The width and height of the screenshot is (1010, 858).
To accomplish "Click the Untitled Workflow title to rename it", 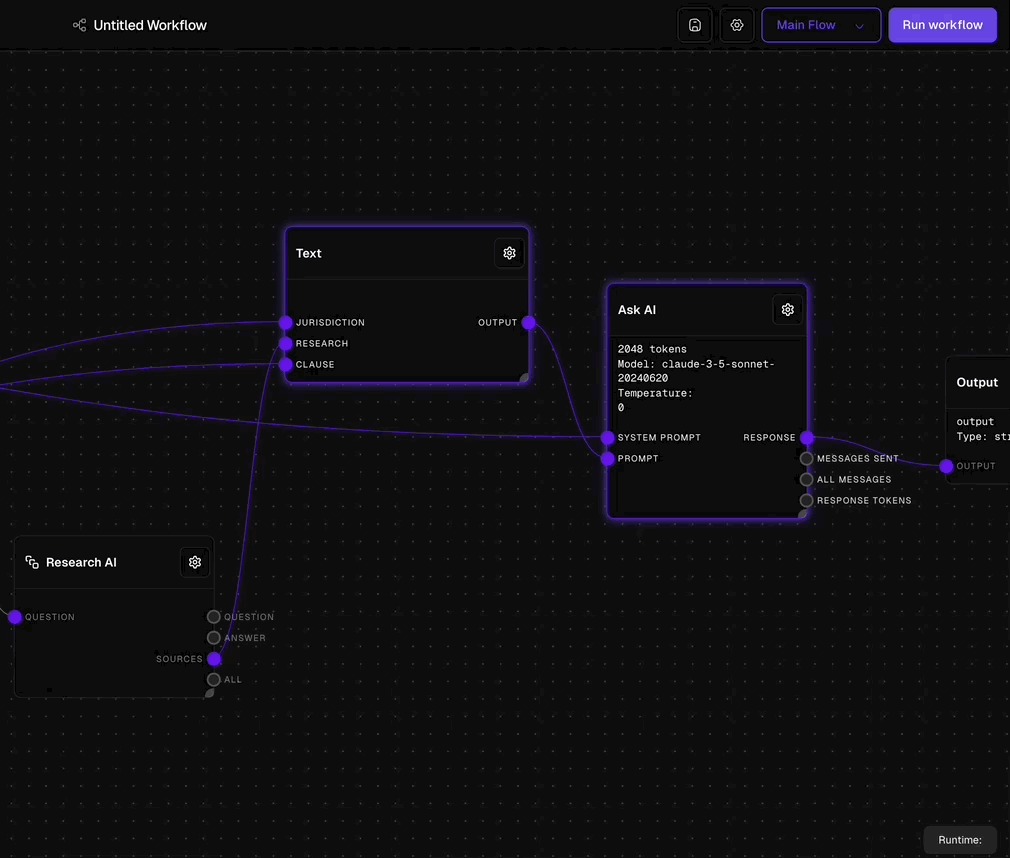I will point(150,25).
